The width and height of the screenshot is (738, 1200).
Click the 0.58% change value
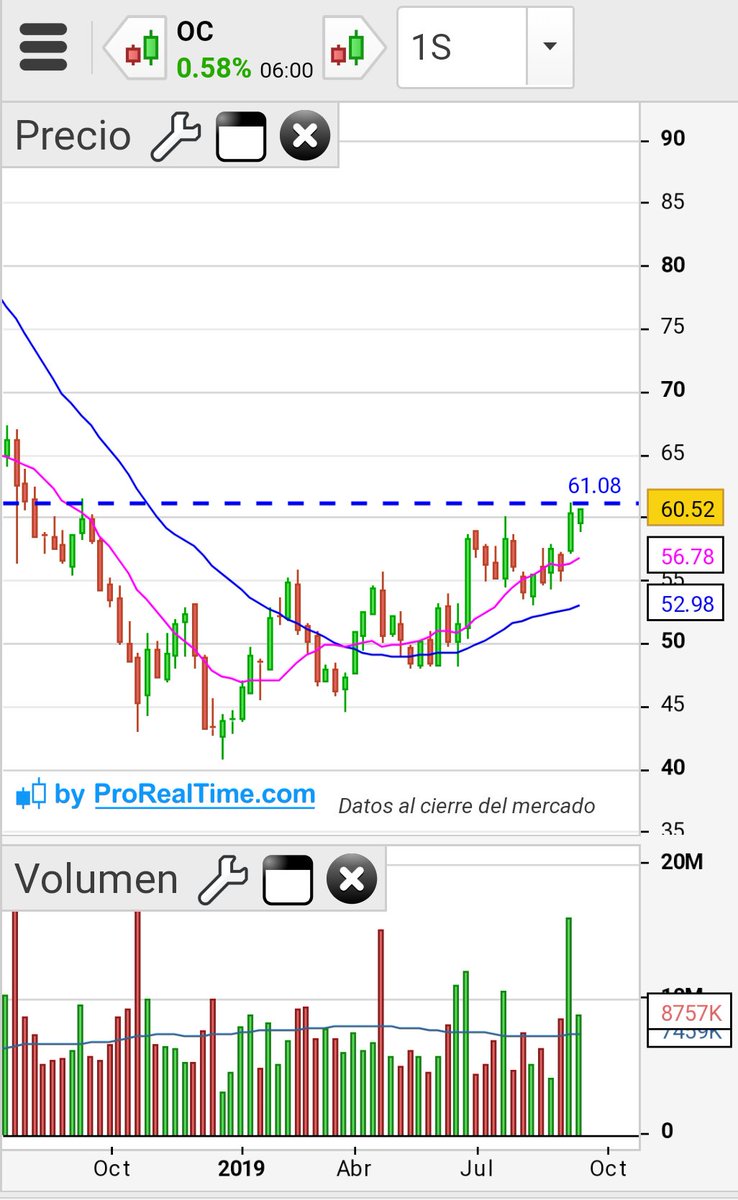point(214,68)
